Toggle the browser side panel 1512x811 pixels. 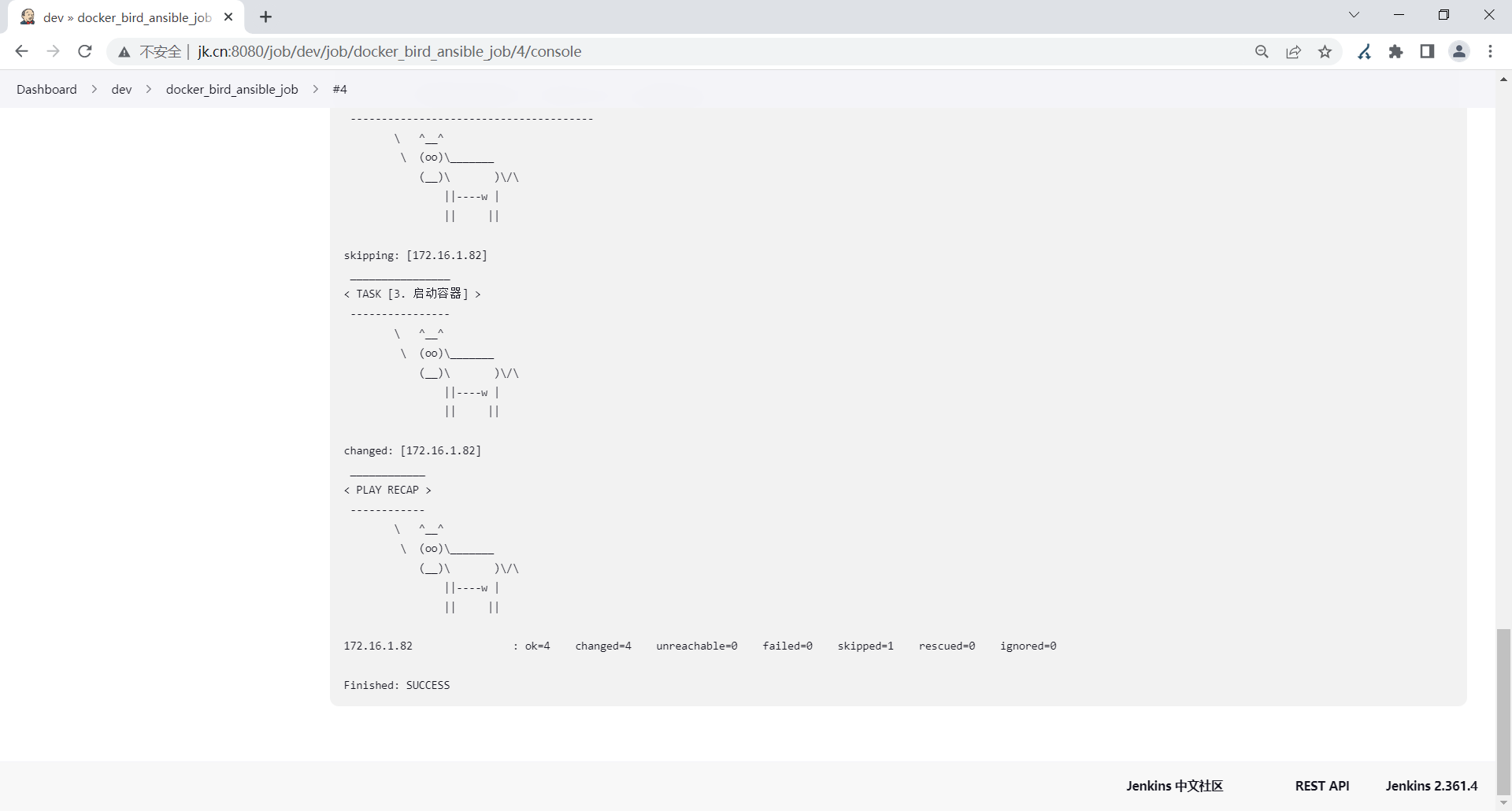(x=1427, y=52)
